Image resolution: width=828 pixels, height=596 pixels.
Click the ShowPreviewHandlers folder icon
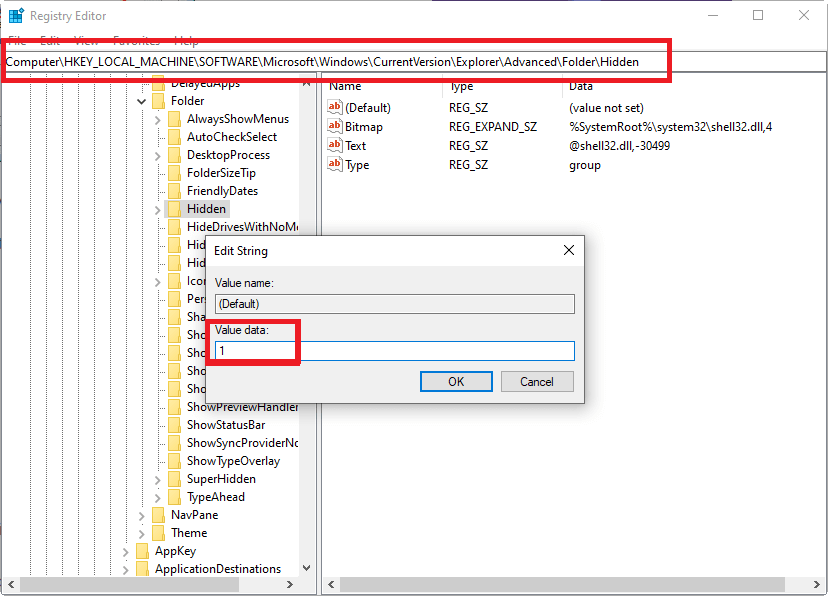tap(174, 406)
